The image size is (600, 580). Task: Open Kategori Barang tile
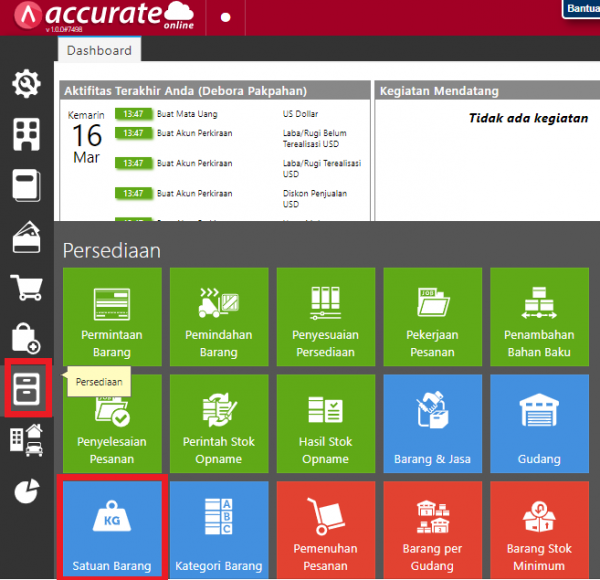click(218, 528)
